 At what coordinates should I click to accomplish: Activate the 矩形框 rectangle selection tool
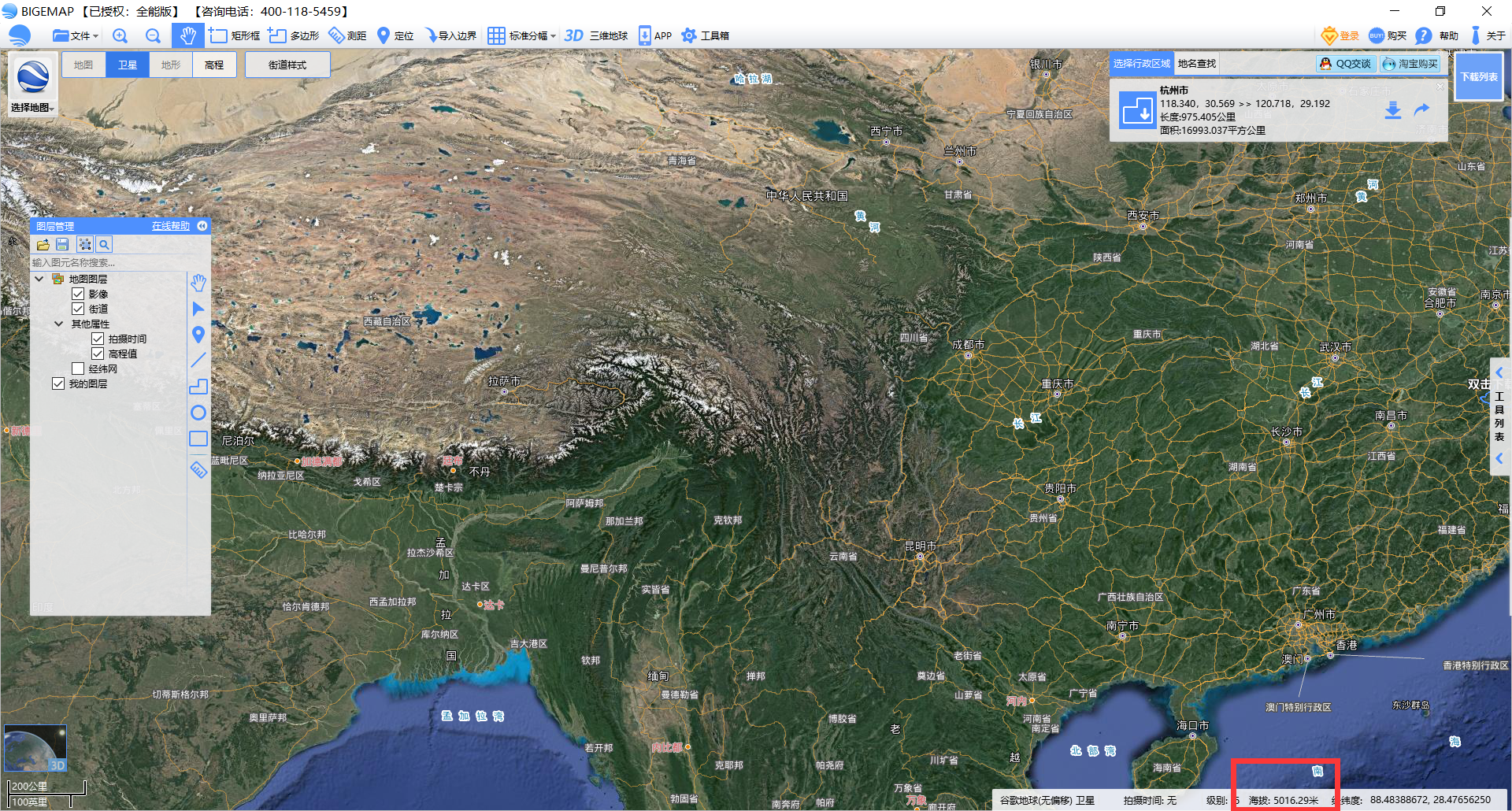(235, 35)
